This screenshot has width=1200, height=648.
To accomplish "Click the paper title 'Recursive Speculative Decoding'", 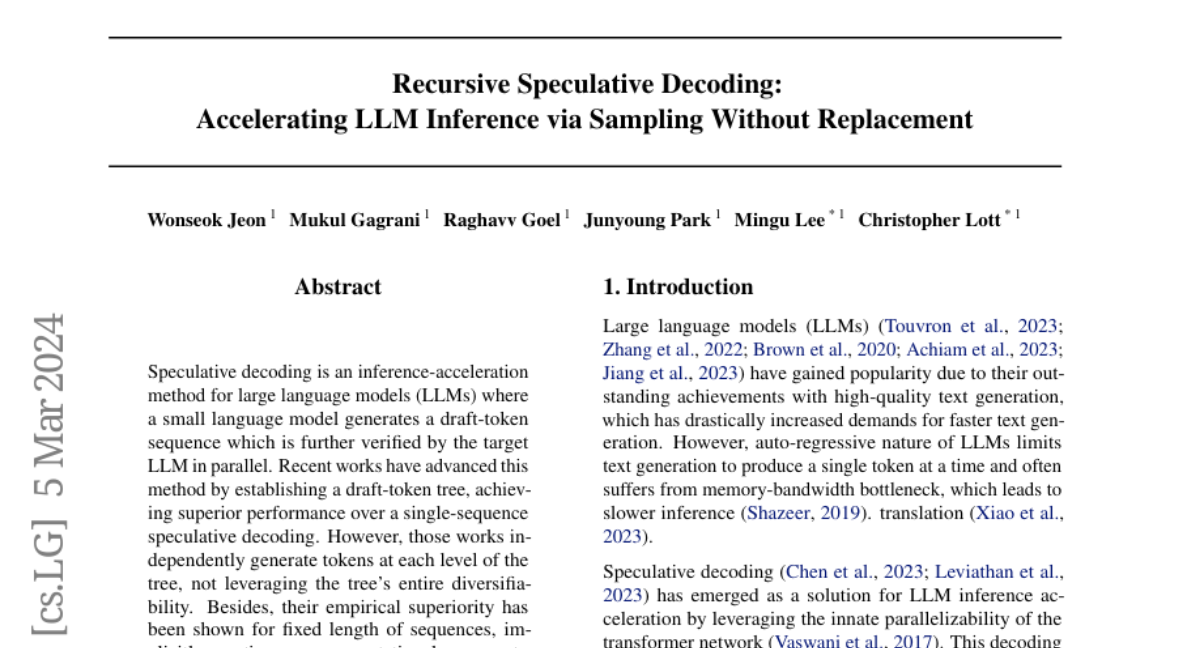I will 585,84.
